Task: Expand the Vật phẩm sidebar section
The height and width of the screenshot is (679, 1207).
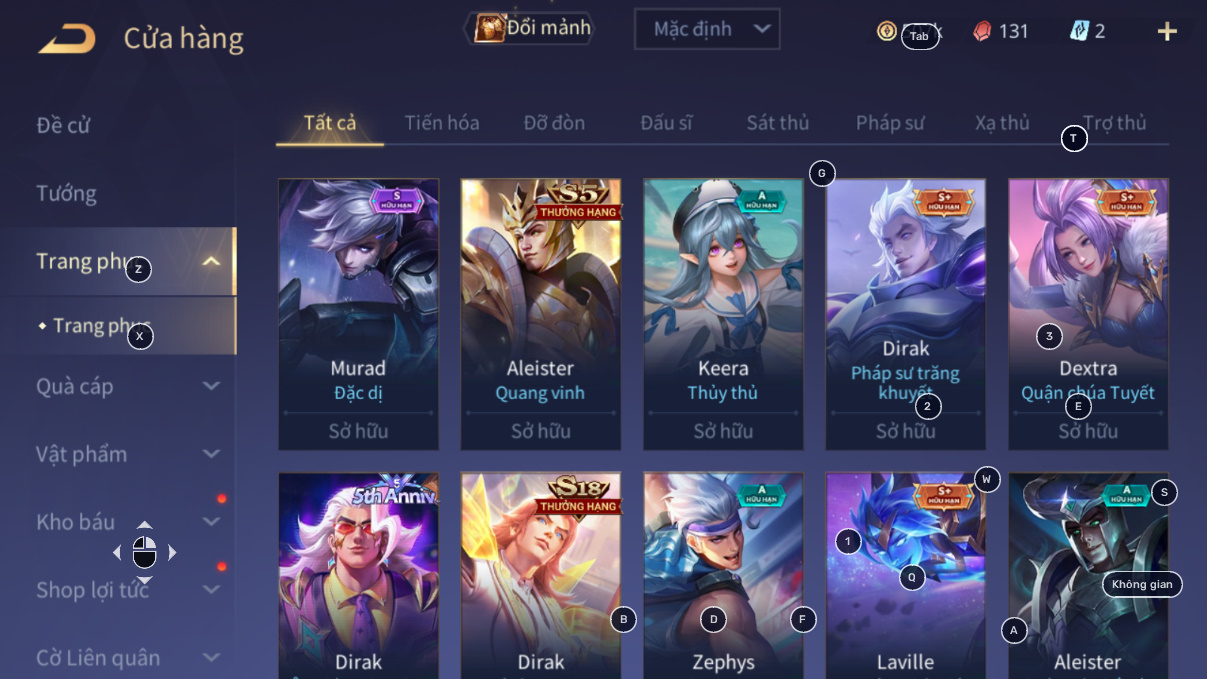Action: tap(211, 454)
